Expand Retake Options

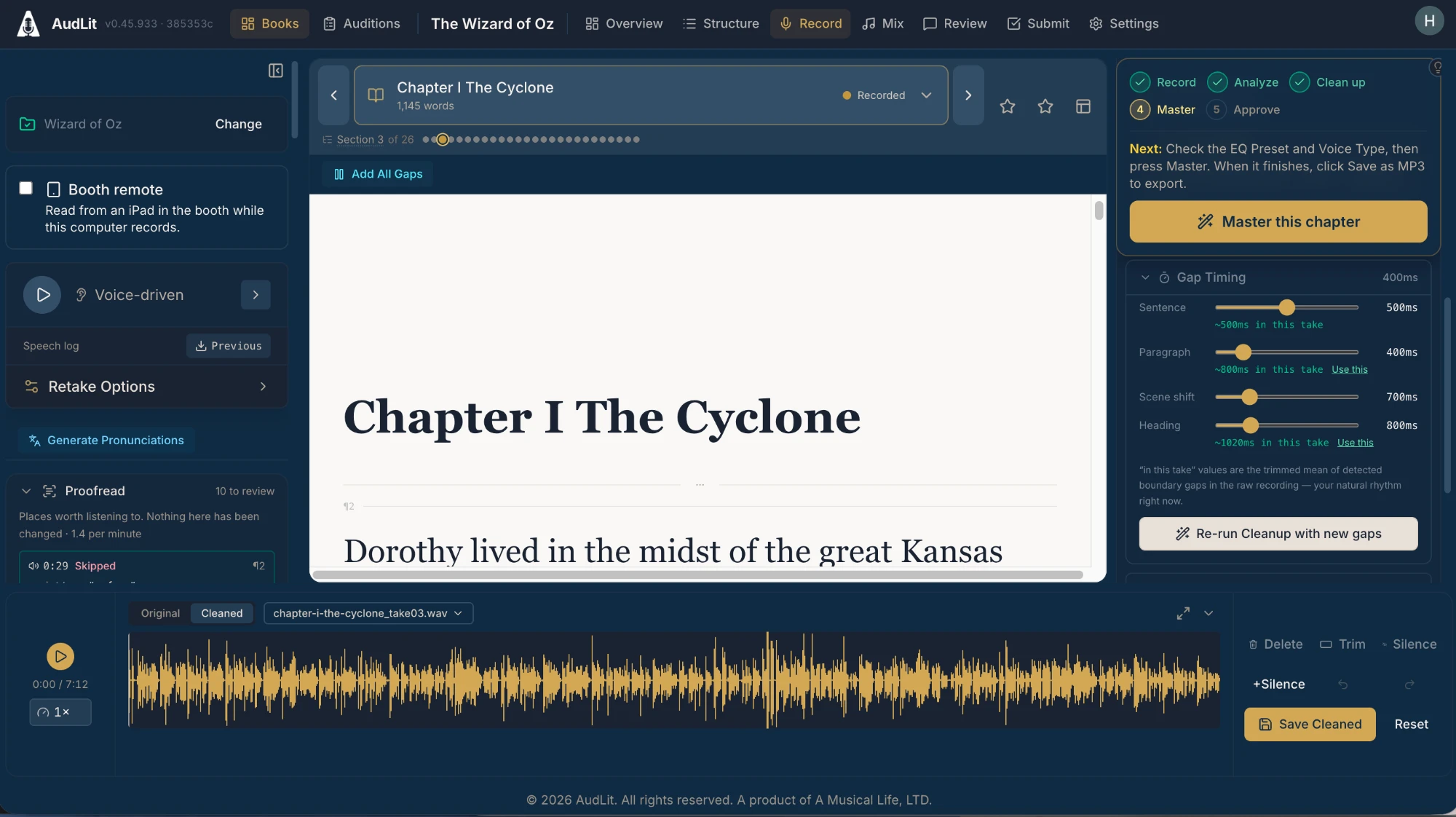coord(146,387)
